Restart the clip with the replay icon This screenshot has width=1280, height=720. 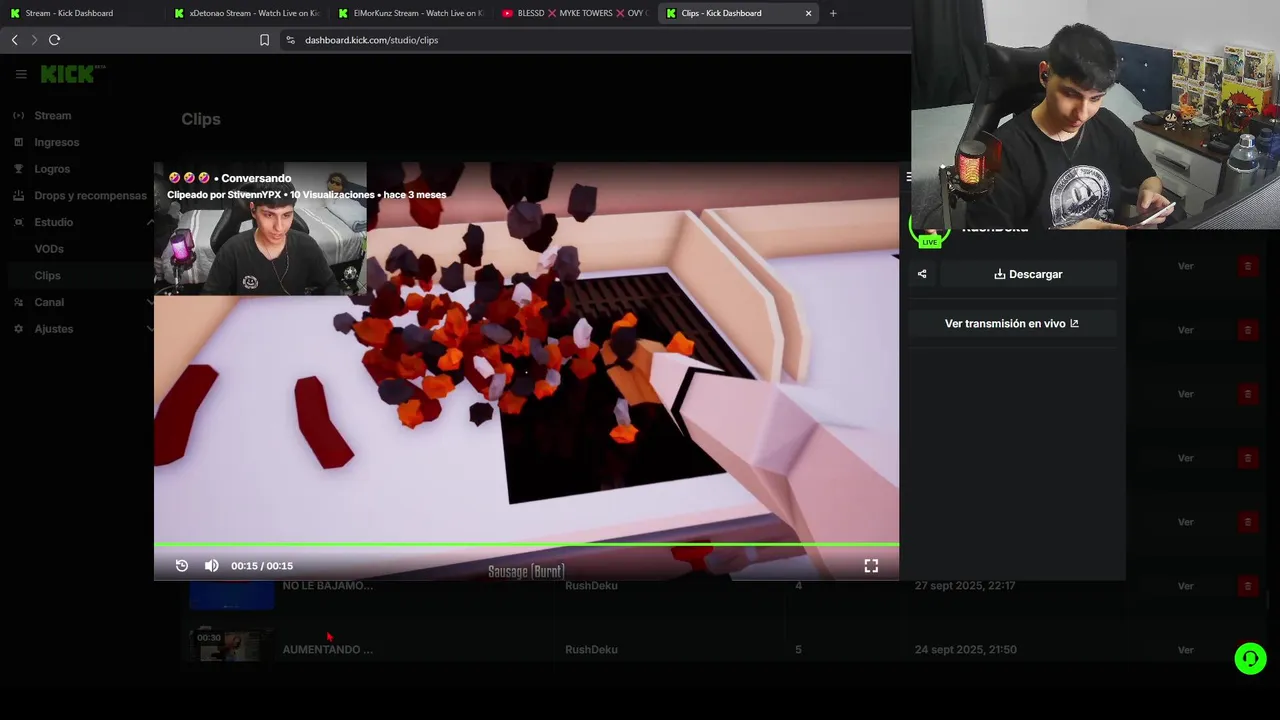(x=182, y=566)
